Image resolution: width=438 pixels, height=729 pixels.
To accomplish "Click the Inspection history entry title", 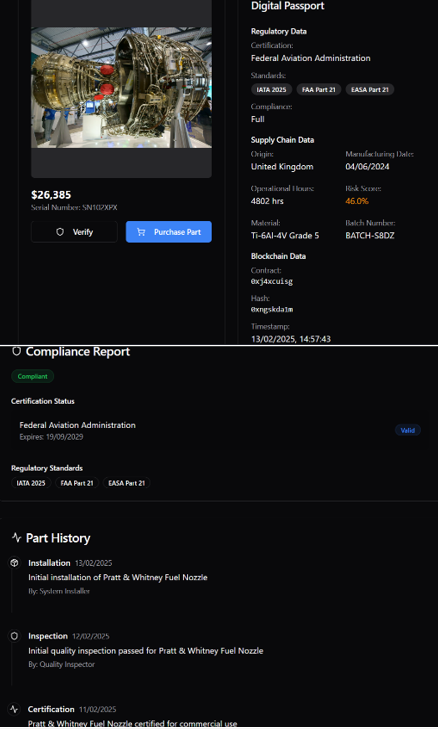I will [x=48, y=636].
